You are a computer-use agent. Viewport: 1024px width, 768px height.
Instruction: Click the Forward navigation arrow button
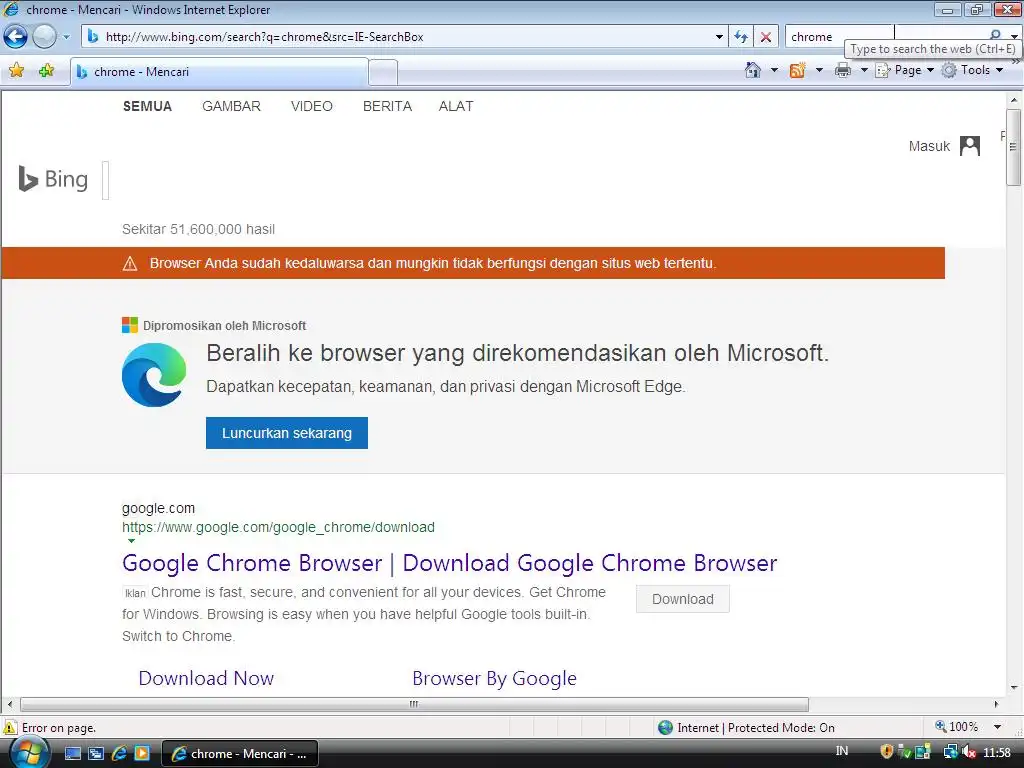click(44, 37)
